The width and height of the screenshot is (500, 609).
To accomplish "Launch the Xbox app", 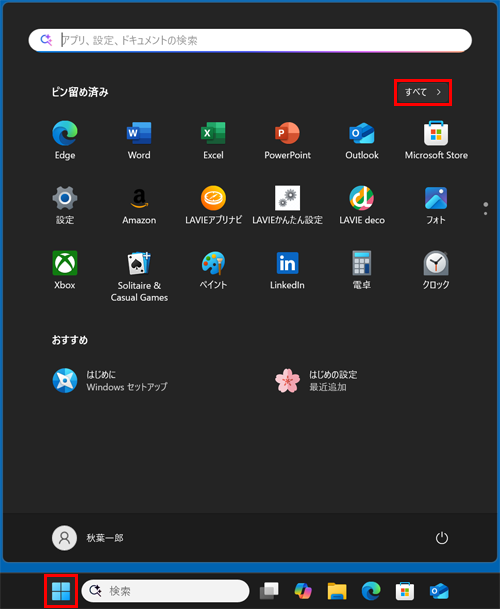I will tap(64, 270).
